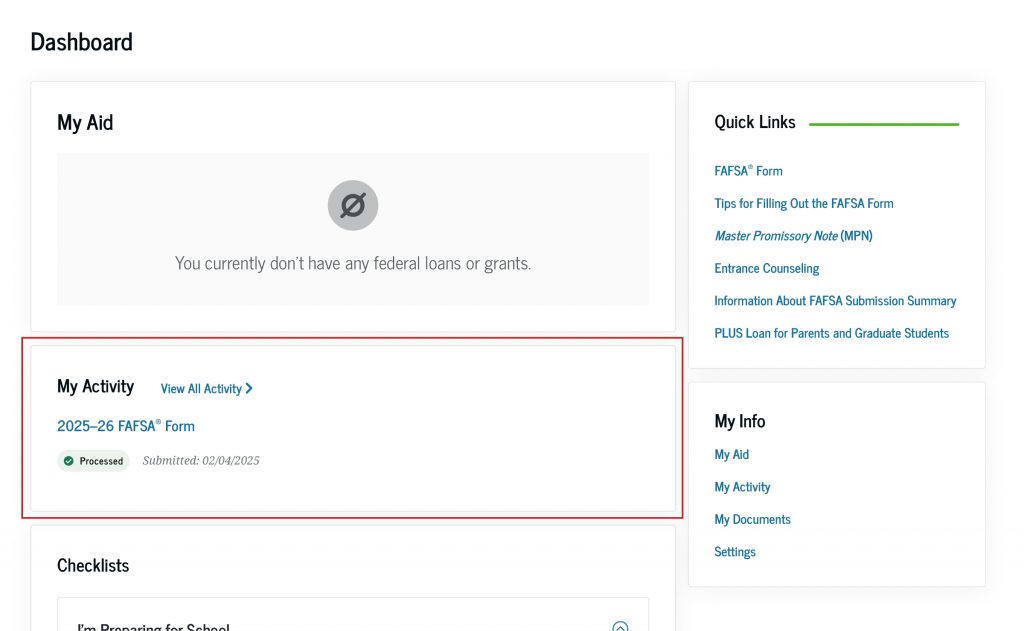Go to My Activity from My Info panel
1024x631 pixels.
[742, 487]
